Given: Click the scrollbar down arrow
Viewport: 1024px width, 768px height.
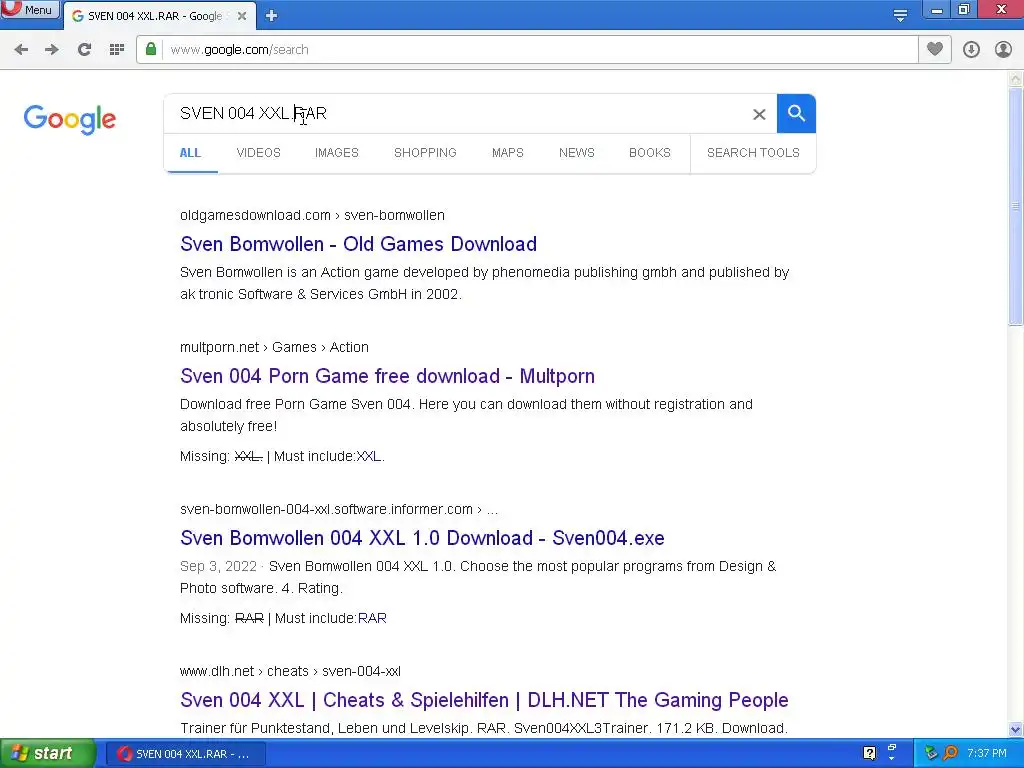Looking at the screenshot, I should (x=1016, y=729).
